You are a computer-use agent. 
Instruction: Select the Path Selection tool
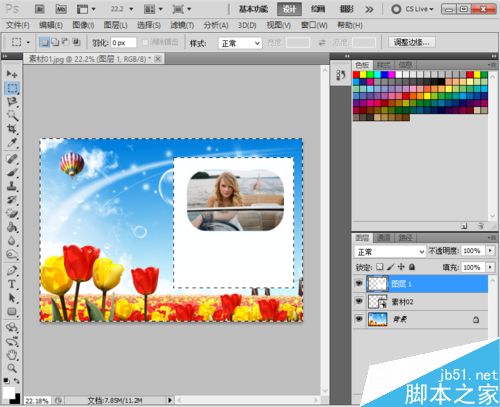click(12, 298)
